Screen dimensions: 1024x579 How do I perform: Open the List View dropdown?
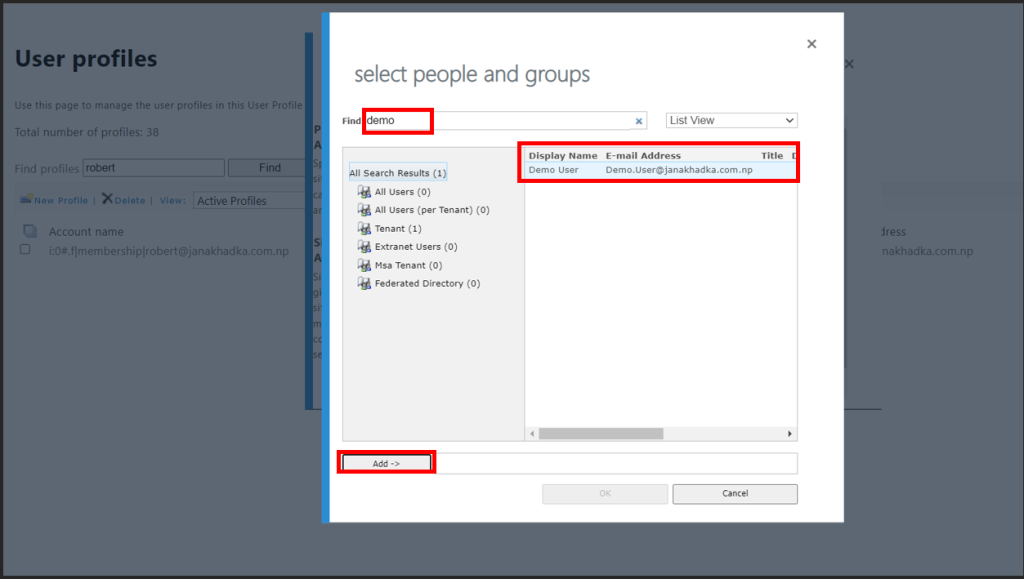tap(731, 120)
